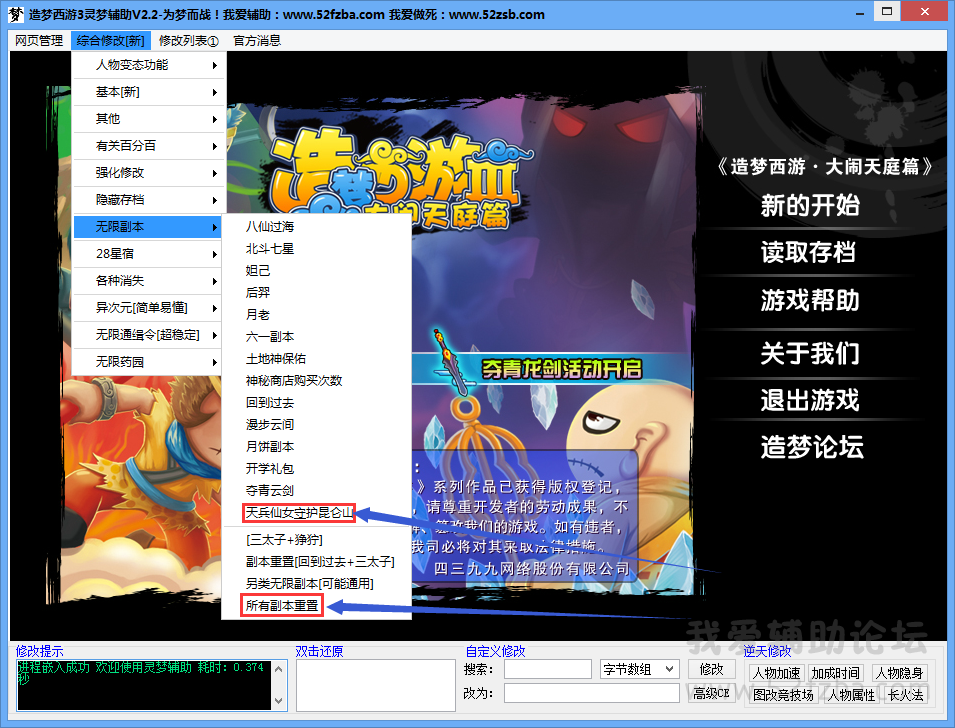Expand the 其他 submenu

point(149,119)
